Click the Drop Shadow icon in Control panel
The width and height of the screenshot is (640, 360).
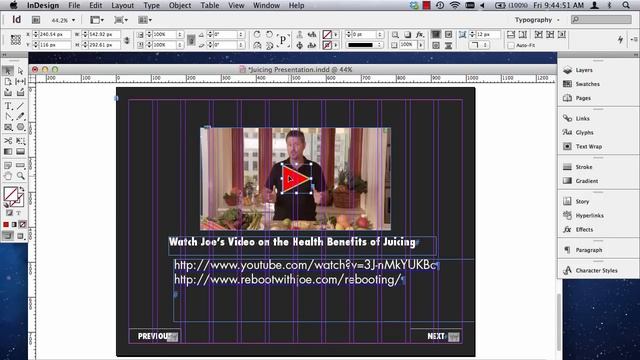pos(407,35)
